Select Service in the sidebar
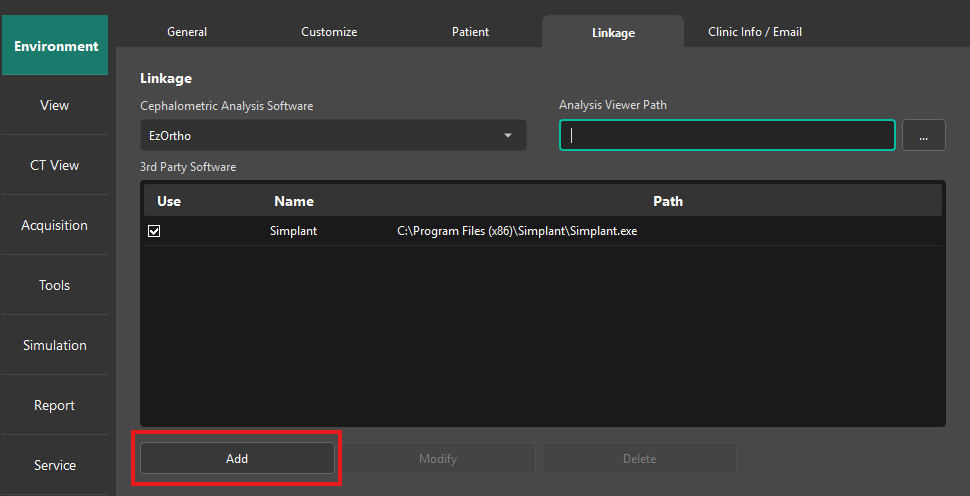This screenshot has height=496, width=970. (55, 465)
